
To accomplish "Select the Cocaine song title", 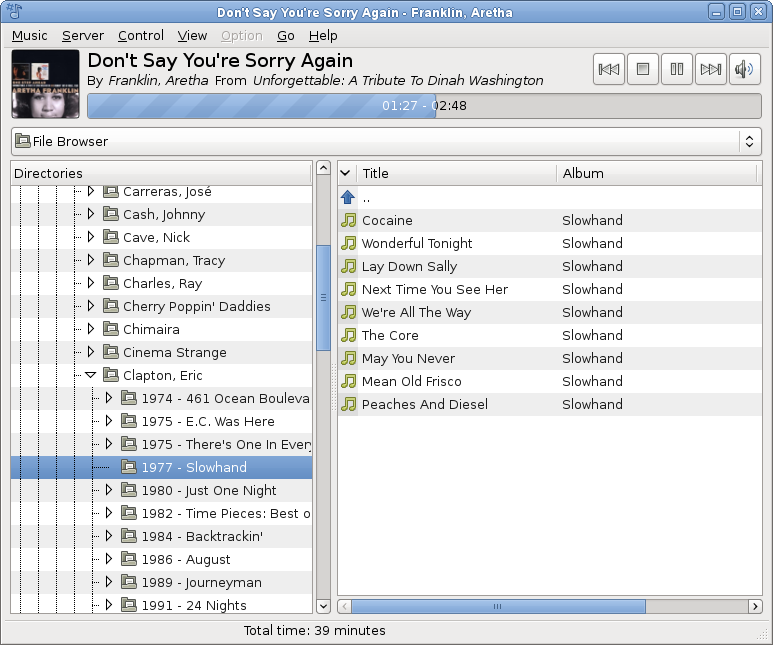I will point(387,220).
